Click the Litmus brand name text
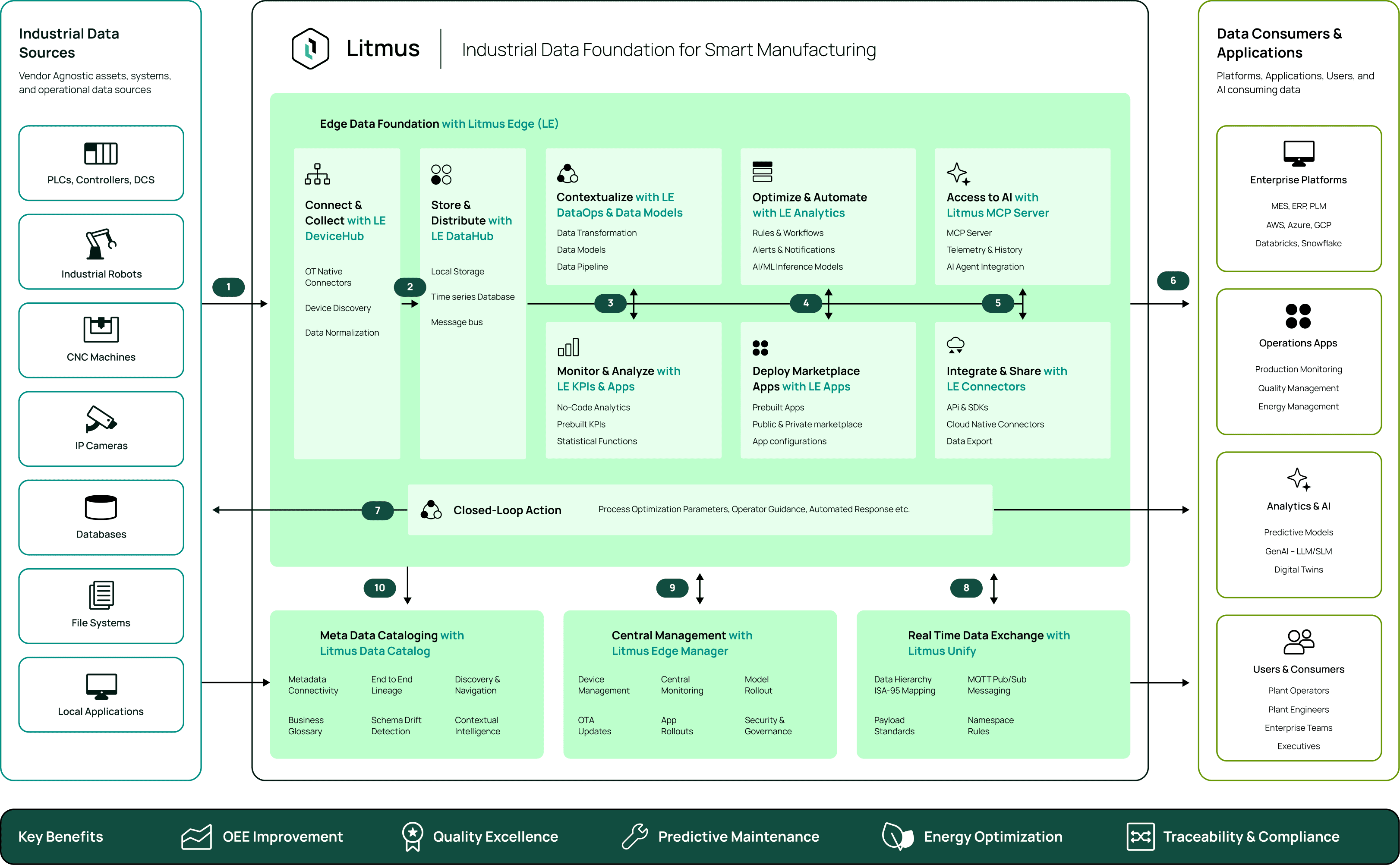Image resolution: width=1400 pixels, height=865 pixels. point(383,49)
